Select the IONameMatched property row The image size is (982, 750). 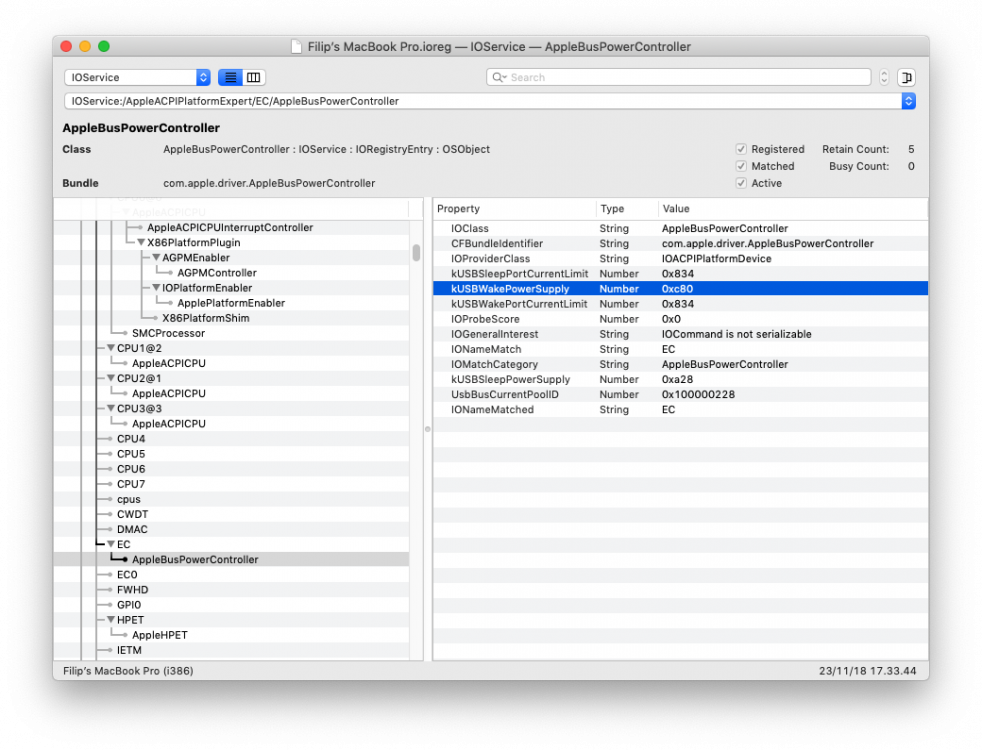tap(680, 409)
